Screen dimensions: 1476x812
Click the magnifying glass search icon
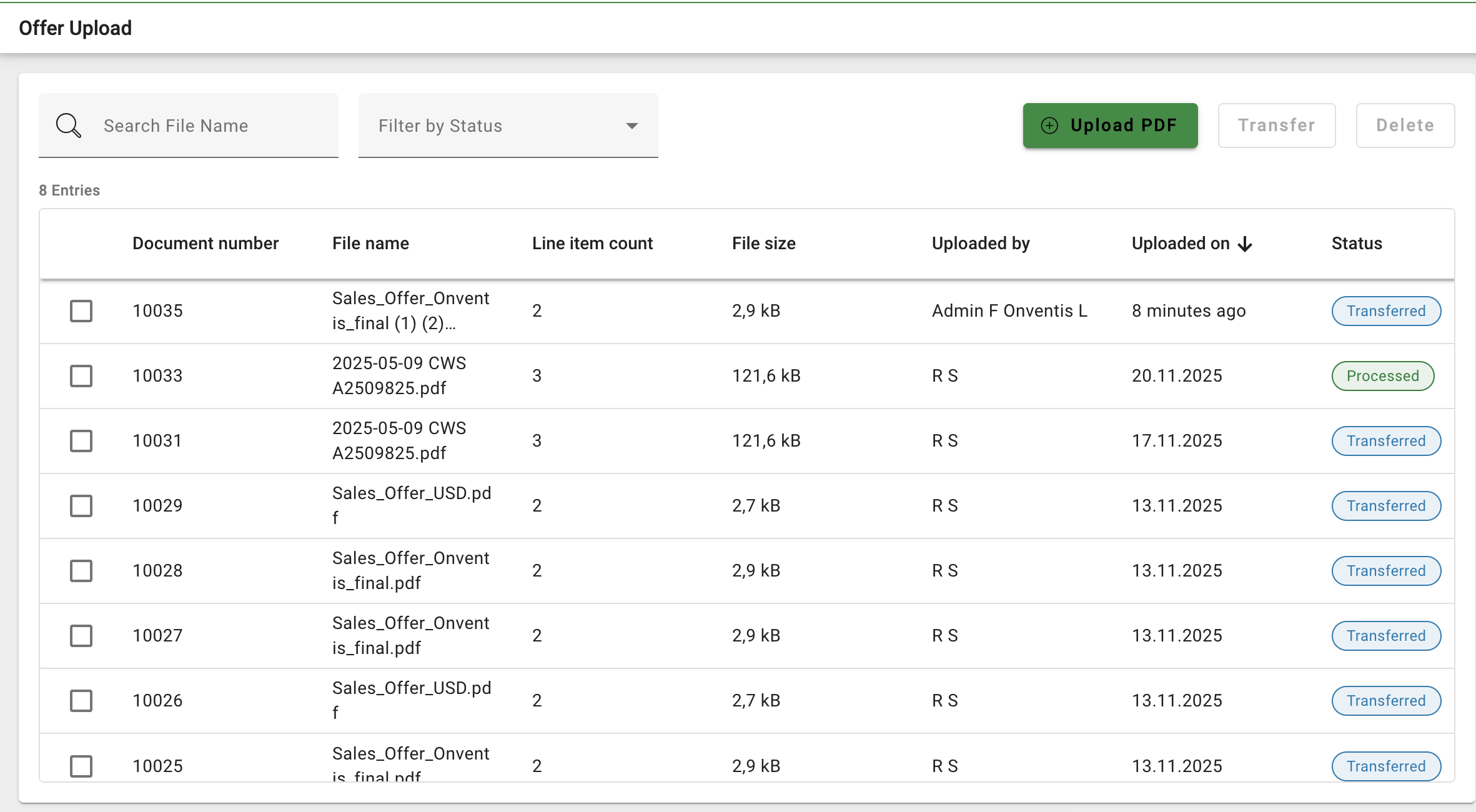68,126
